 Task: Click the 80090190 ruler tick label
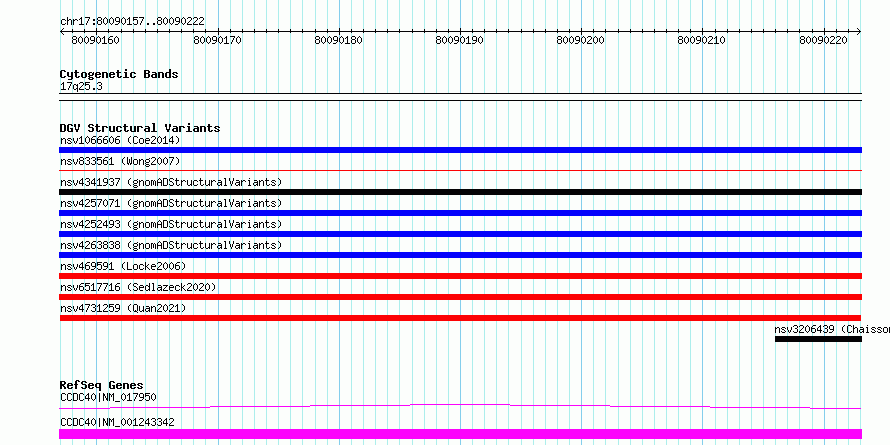[460, 40]
